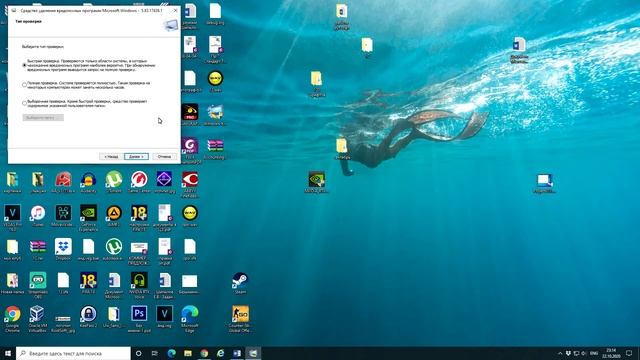Open Chrome from the taskbar

pyautogui.click(x=204, y=353)
